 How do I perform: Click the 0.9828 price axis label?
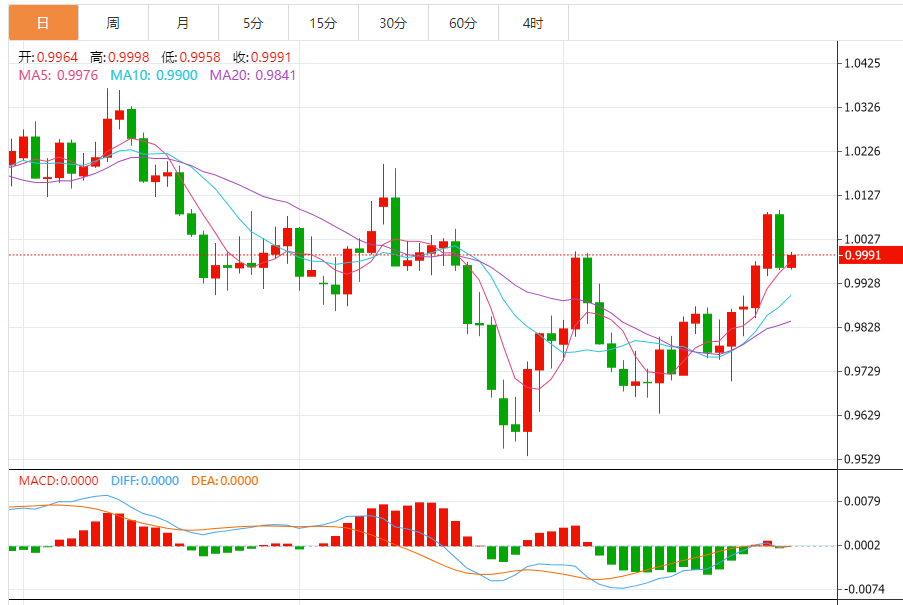[862, 327]
